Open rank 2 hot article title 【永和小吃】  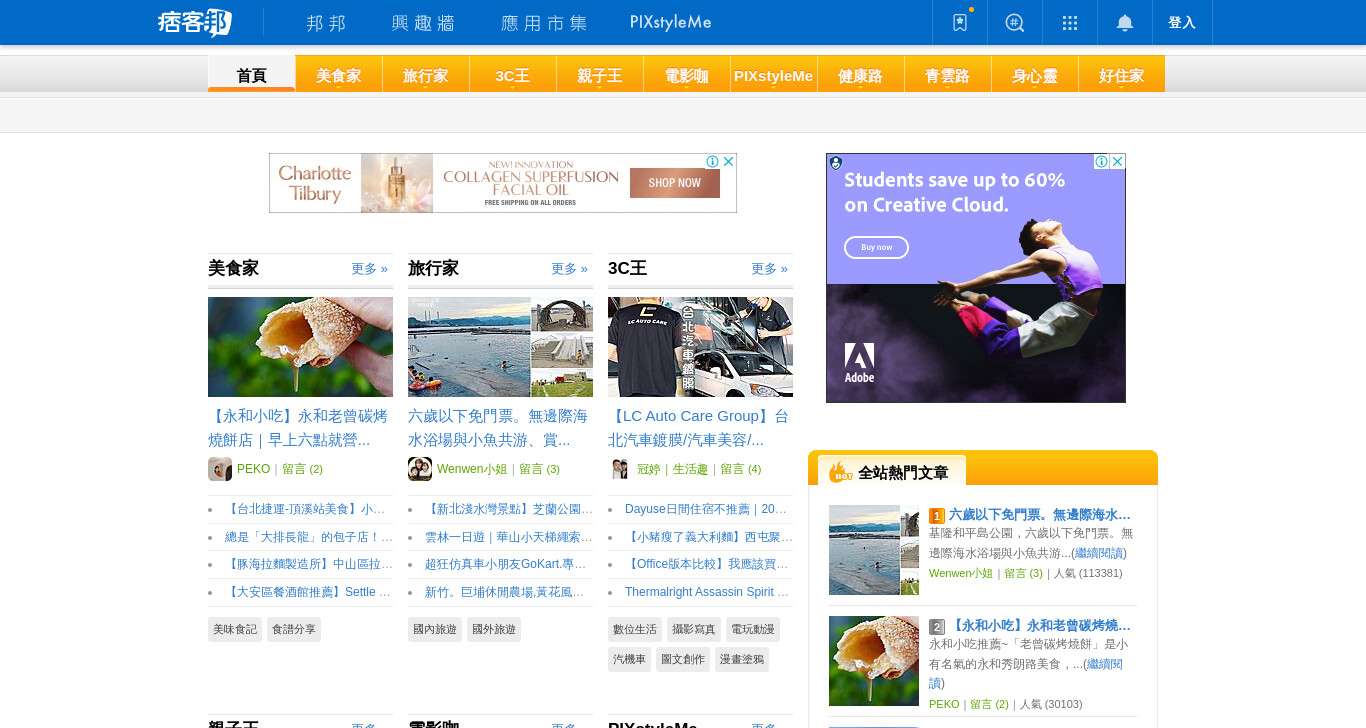point(1040,625)
